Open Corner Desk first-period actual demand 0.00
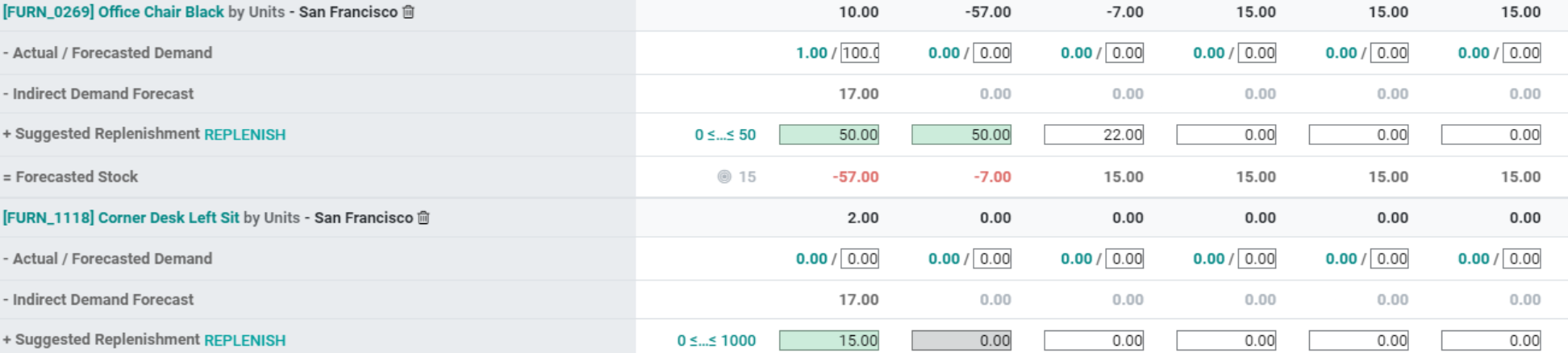1568x353 pixels. pyautogui.click(x=811, y=259)
